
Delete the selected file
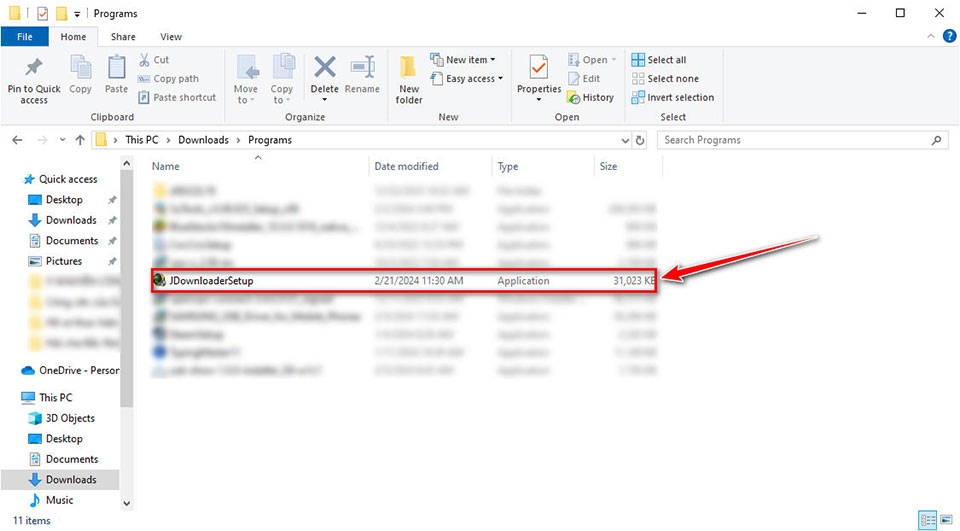pos(324,78)
